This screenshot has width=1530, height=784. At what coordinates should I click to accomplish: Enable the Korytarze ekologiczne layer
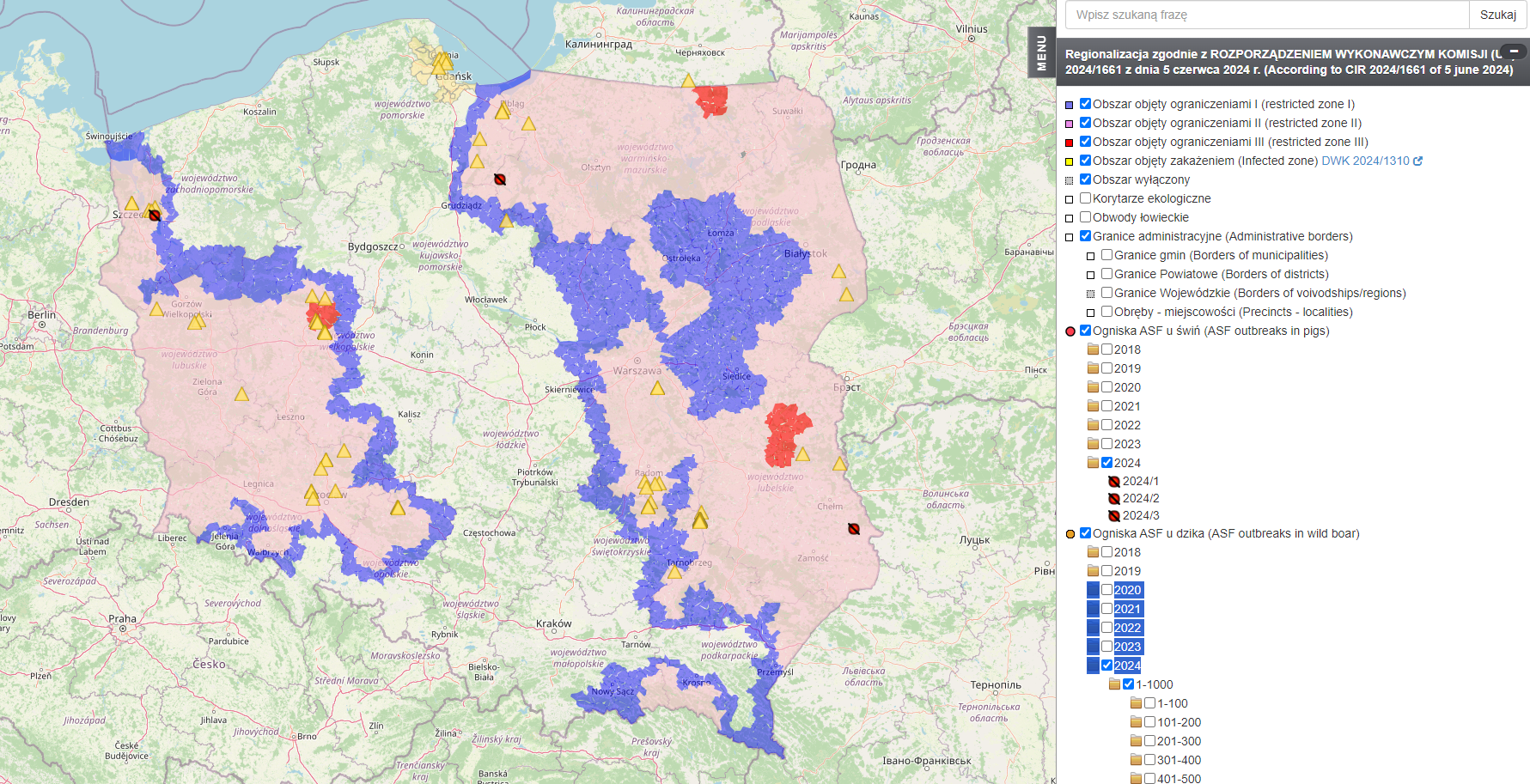[1086, 198]
